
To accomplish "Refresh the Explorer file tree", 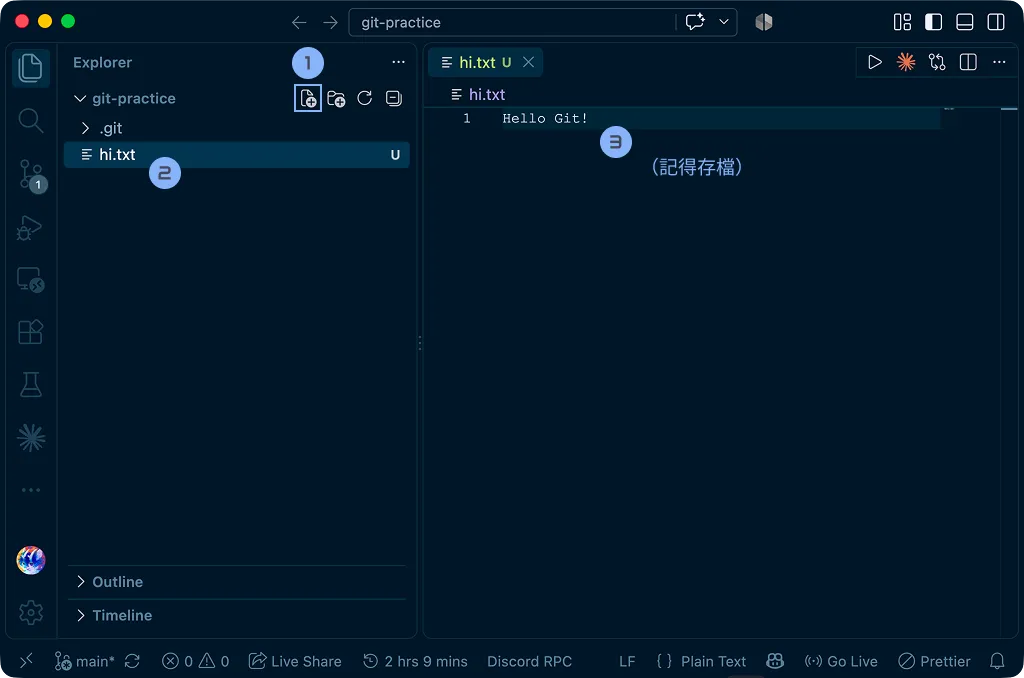I will click(364, 99).
